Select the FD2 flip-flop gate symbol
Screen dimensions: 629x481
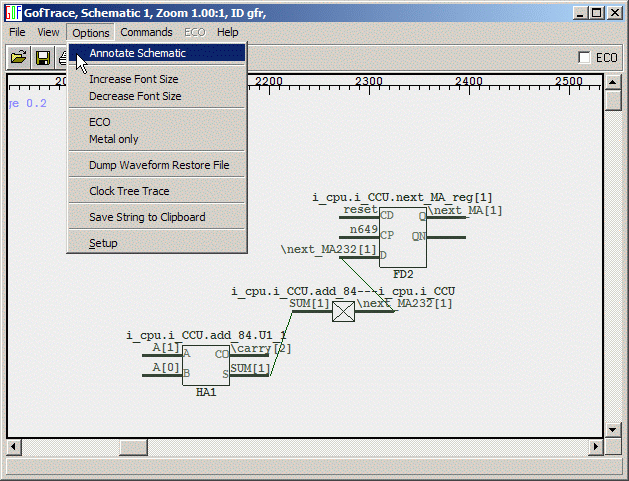402,237
